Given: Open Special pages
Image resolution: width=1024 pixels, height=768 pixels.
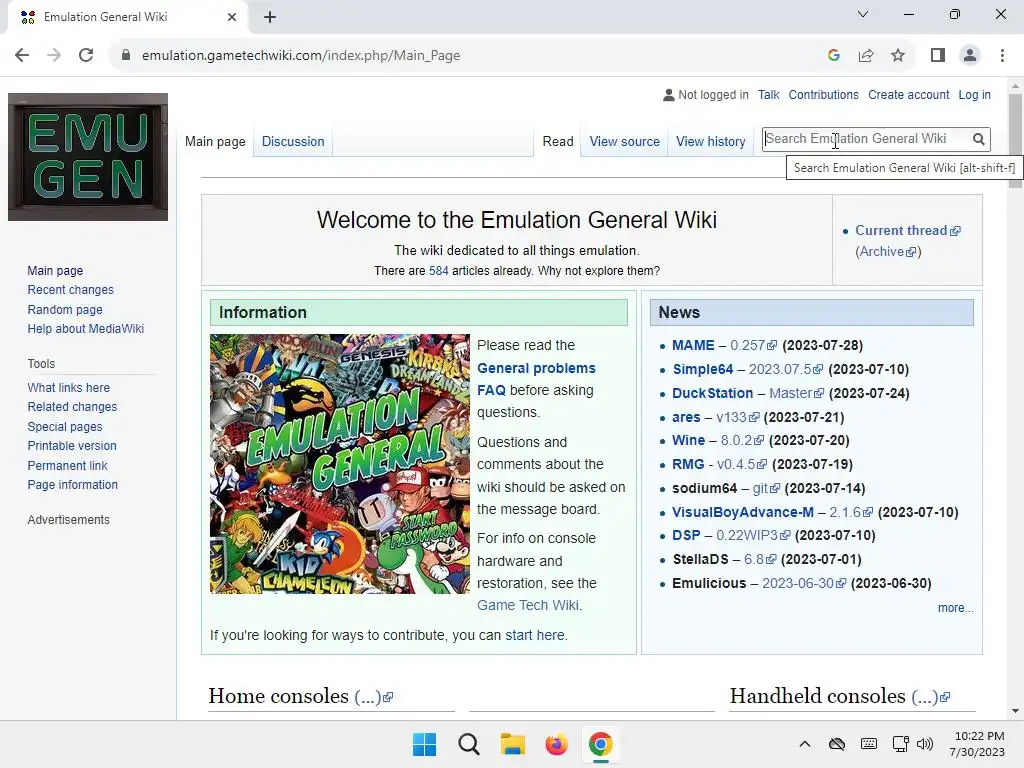Looking at the screenshot, I should 65,426.
